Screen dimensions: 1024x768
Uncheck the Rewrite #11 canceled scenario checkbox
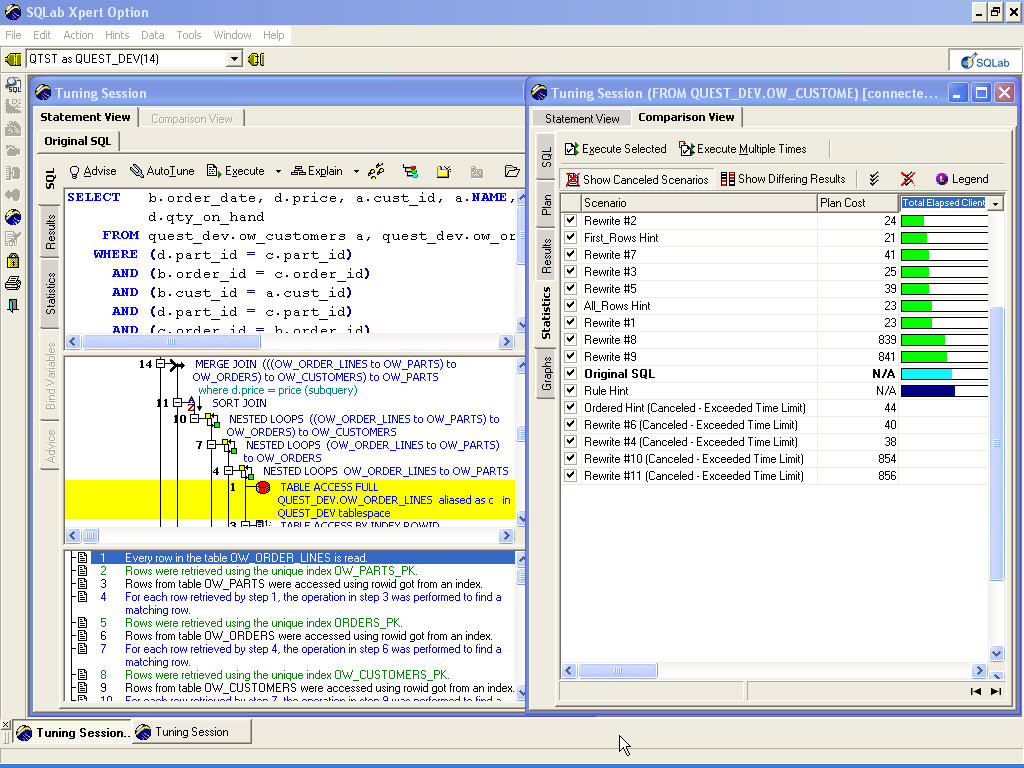571,475
